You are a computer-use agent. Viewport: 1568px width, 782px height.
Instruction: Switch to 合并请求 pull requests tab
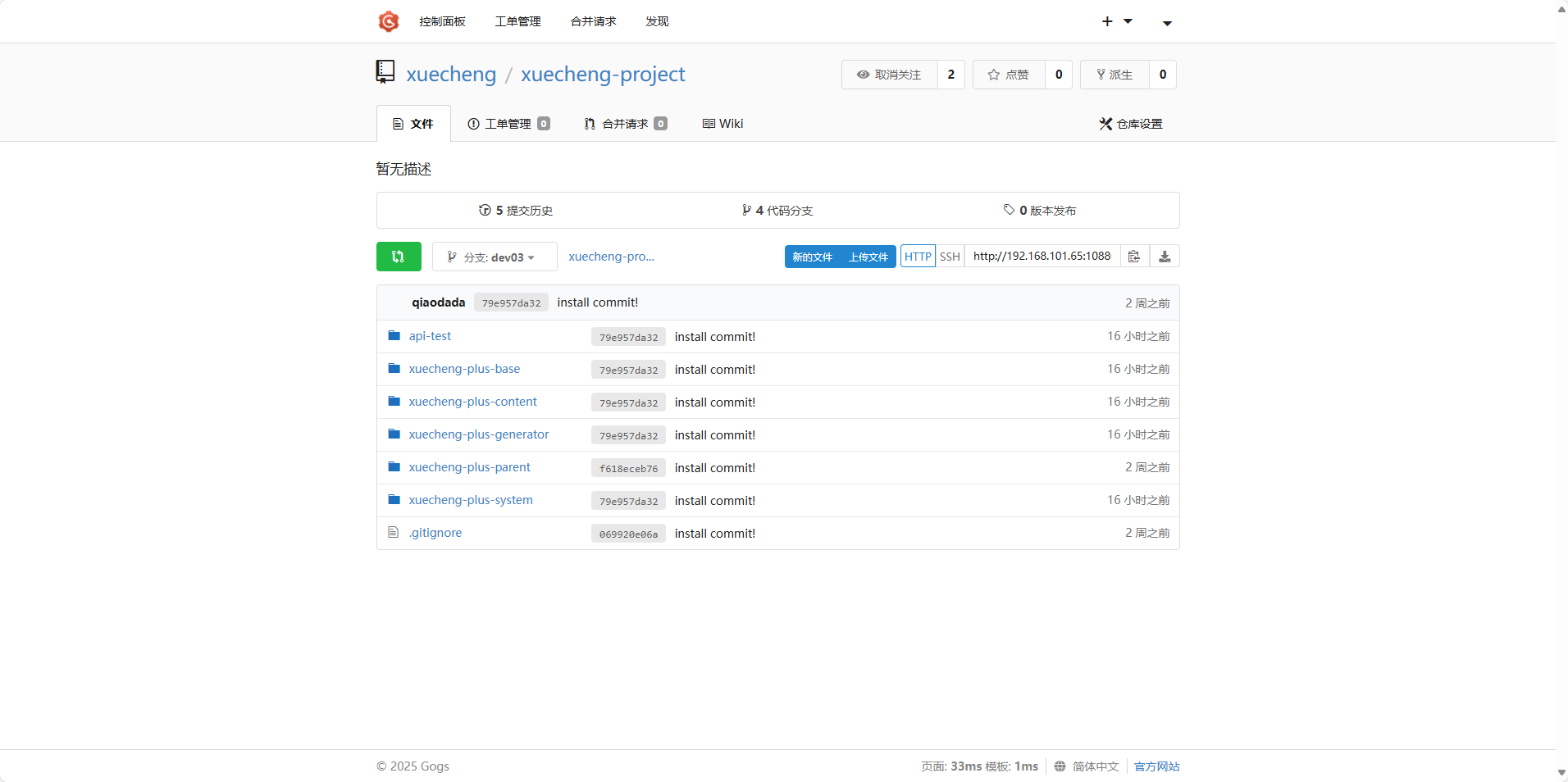[x=626, y=124]
